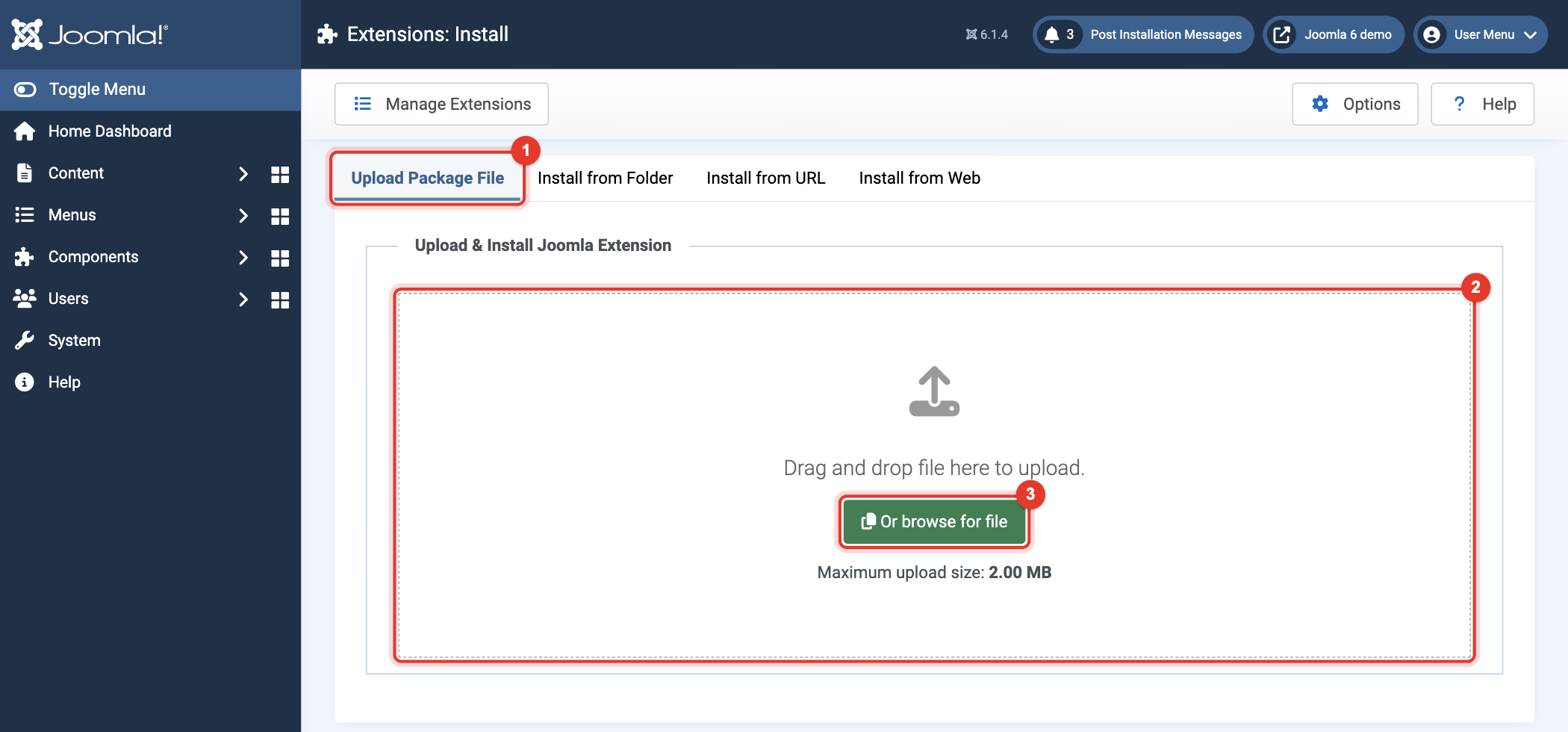Click the Users group icon
Image resolution: width=1568 pixels, height=732 pixels.
[25, 299]
